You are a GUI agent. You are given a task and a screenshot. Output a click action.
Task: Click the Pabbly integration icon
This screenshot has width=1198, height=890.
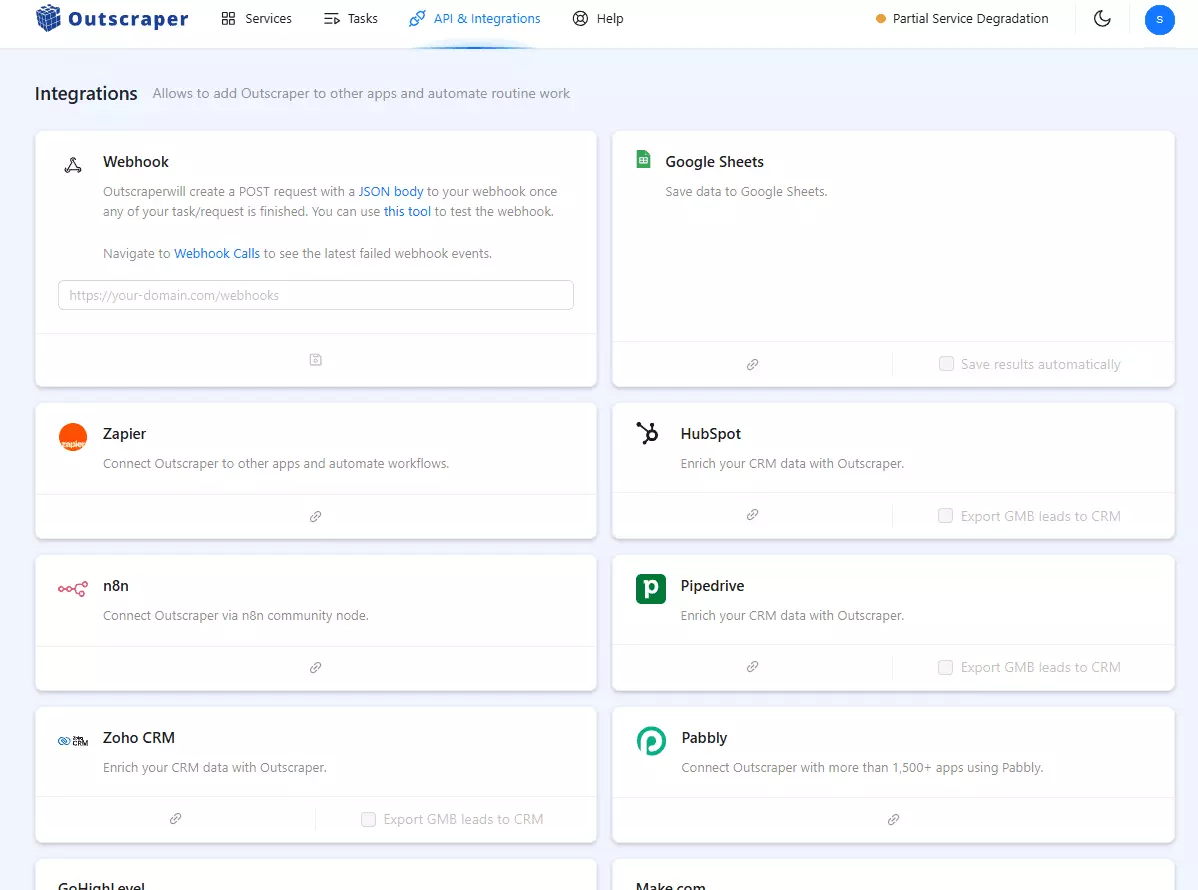[651, 742]
